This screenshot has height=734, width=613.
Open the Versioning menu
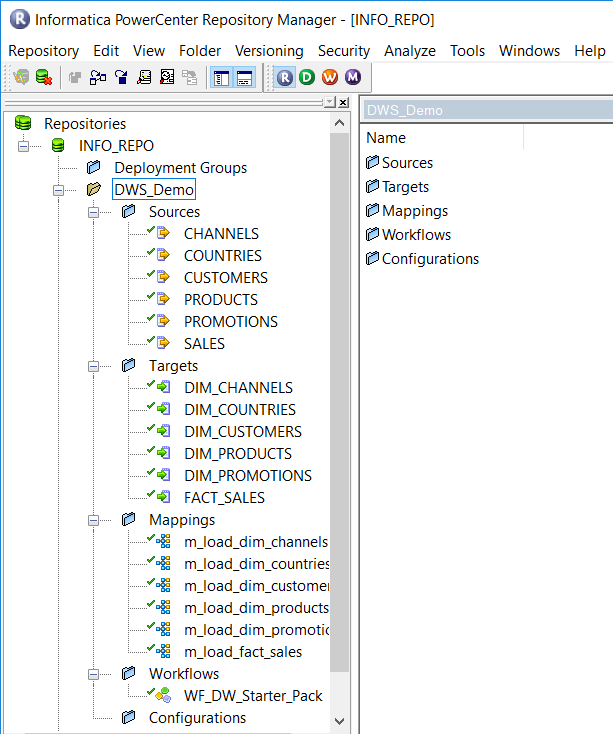tap(269, 51)
